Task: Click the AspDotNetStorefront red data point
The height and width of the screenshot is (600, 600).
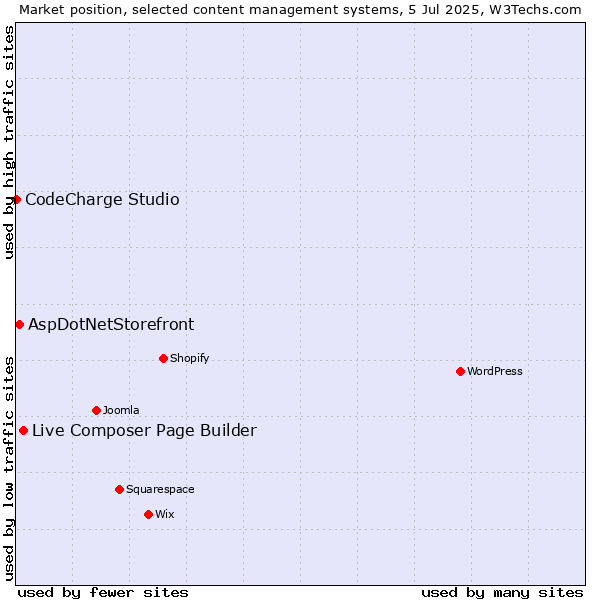Action: [x=20, y=325]
